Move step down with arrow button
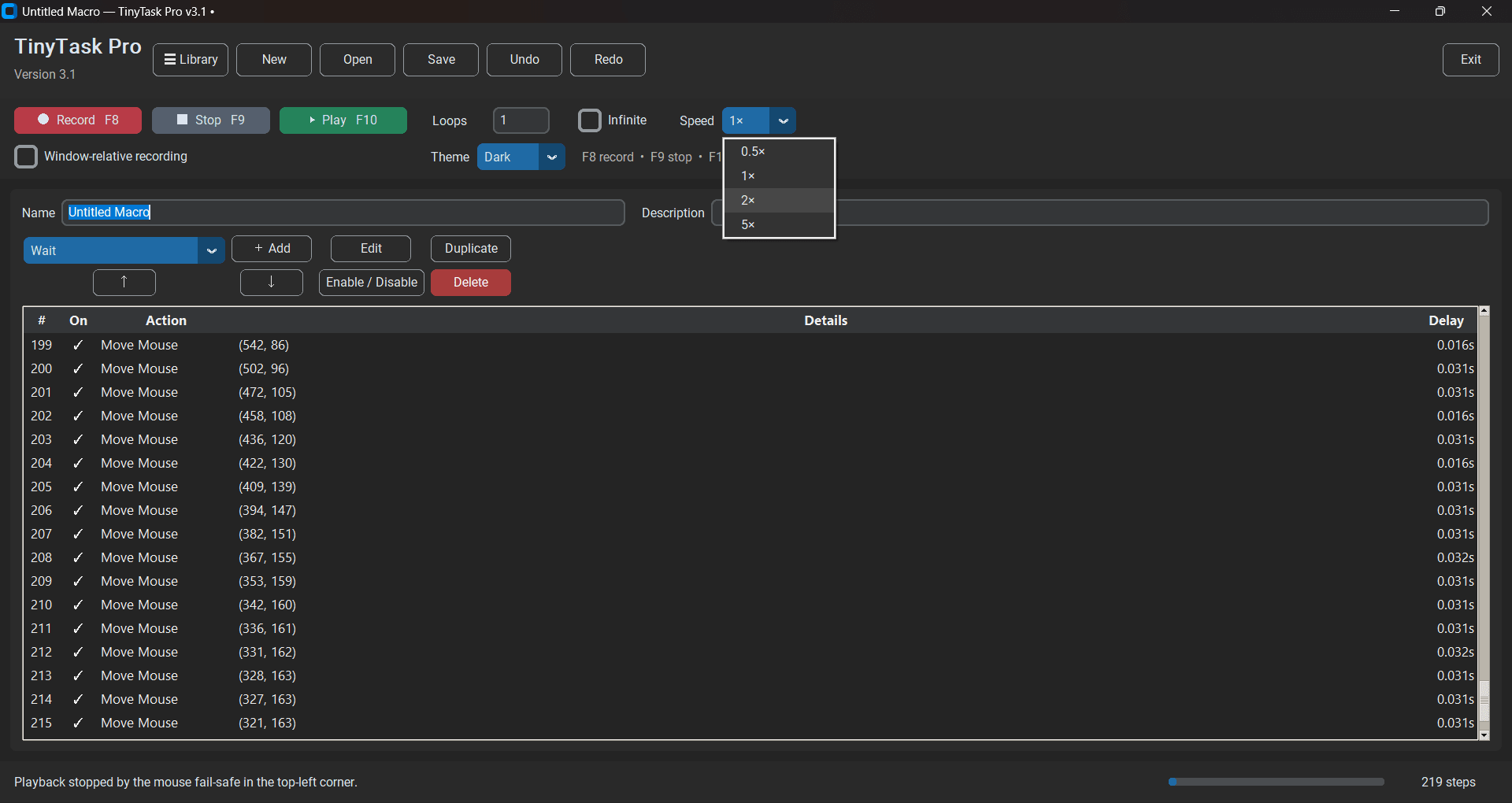 click(x=272, y=283)
